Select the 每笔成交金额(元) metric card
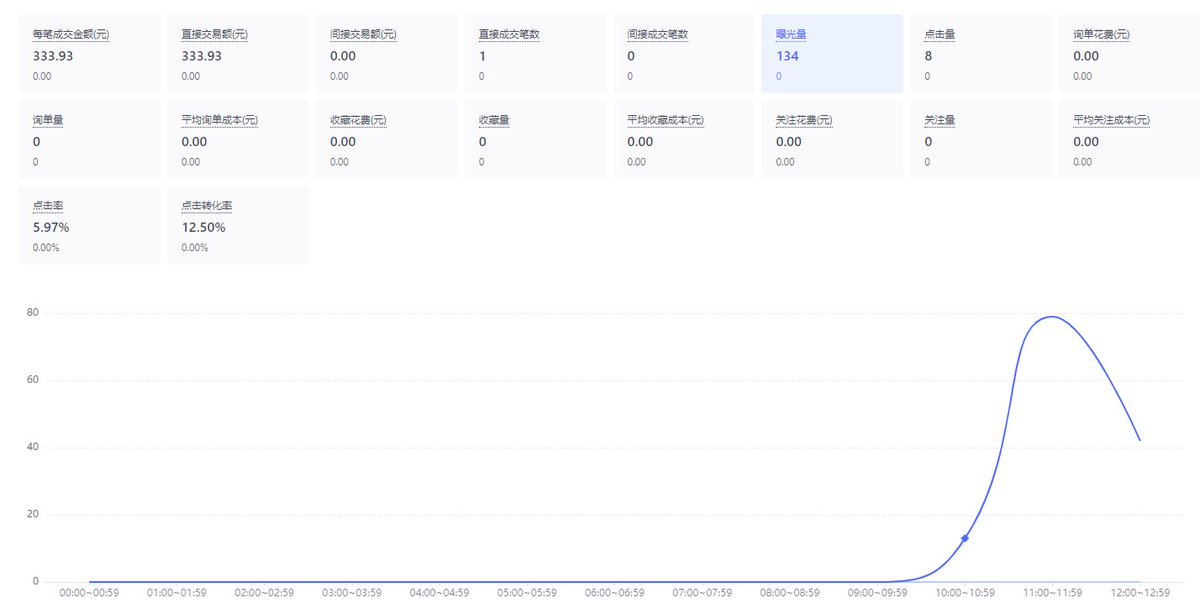Screen dimensions: 1200x603 click(89, 54)
